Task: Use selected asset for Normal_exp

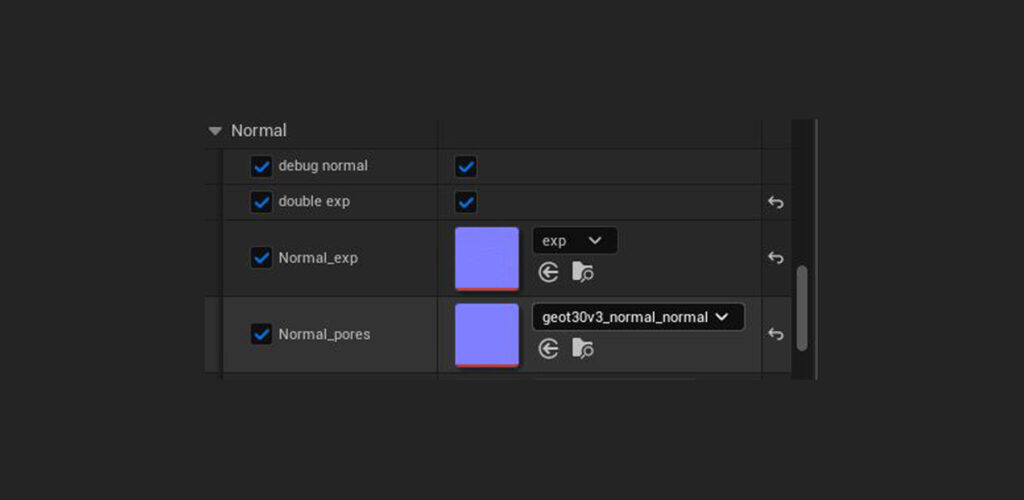Action: pos(549,272)
